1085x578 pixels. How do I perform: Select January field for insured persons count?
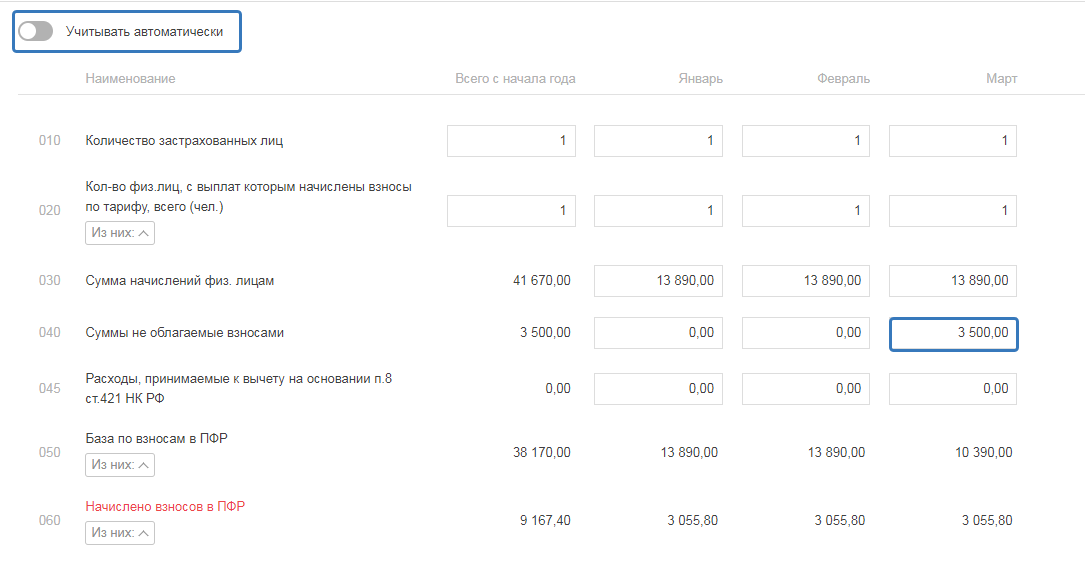tap(658, 141)
